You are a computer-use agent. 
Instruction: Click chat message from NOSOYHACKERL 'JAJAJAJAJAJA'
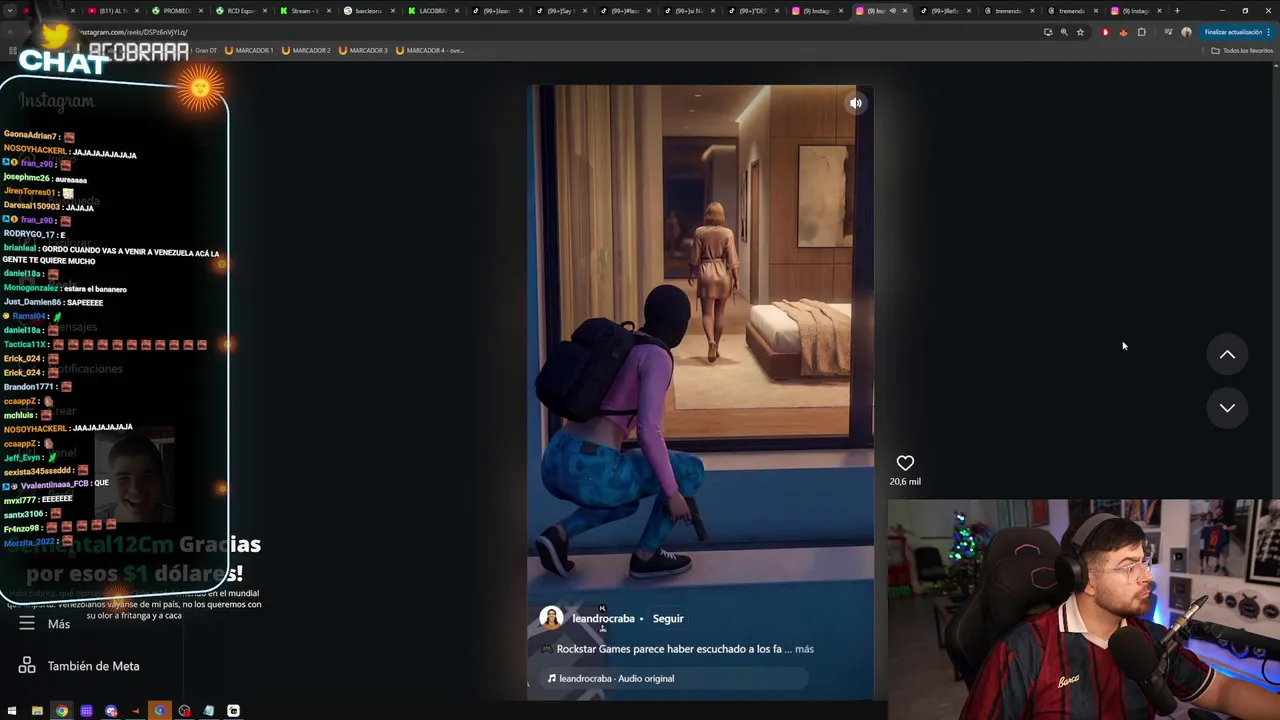pos(105,154)
